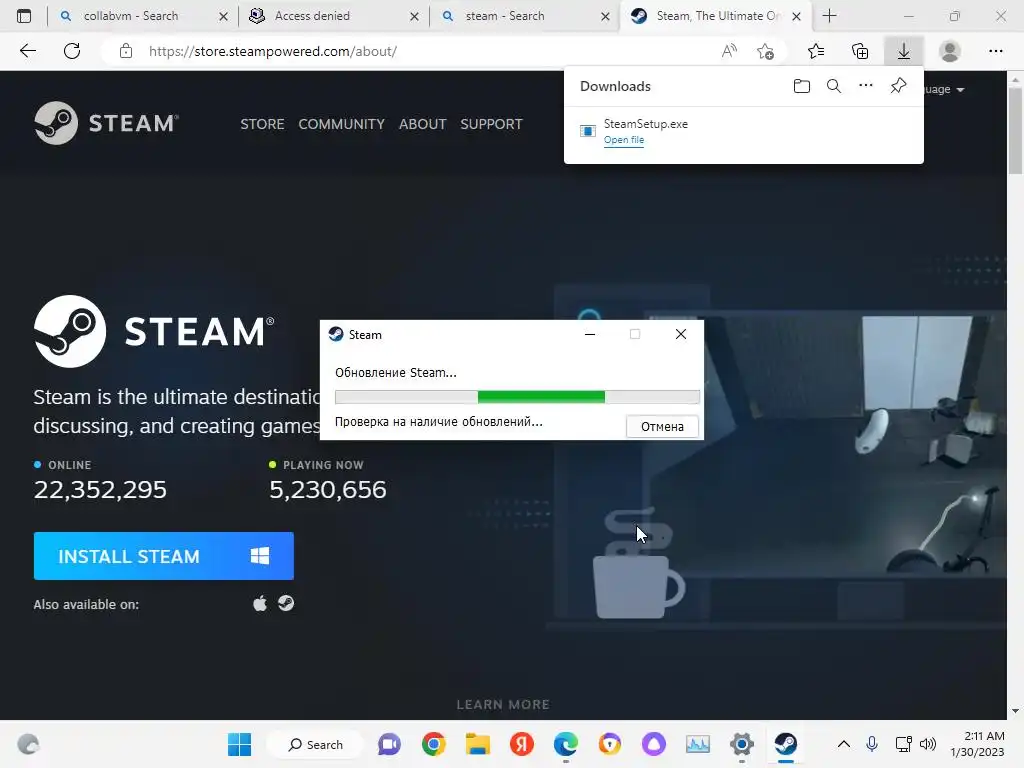Open Microsoft Edge from the taskbar
The image size is (1024, 768).
(566, 744)
